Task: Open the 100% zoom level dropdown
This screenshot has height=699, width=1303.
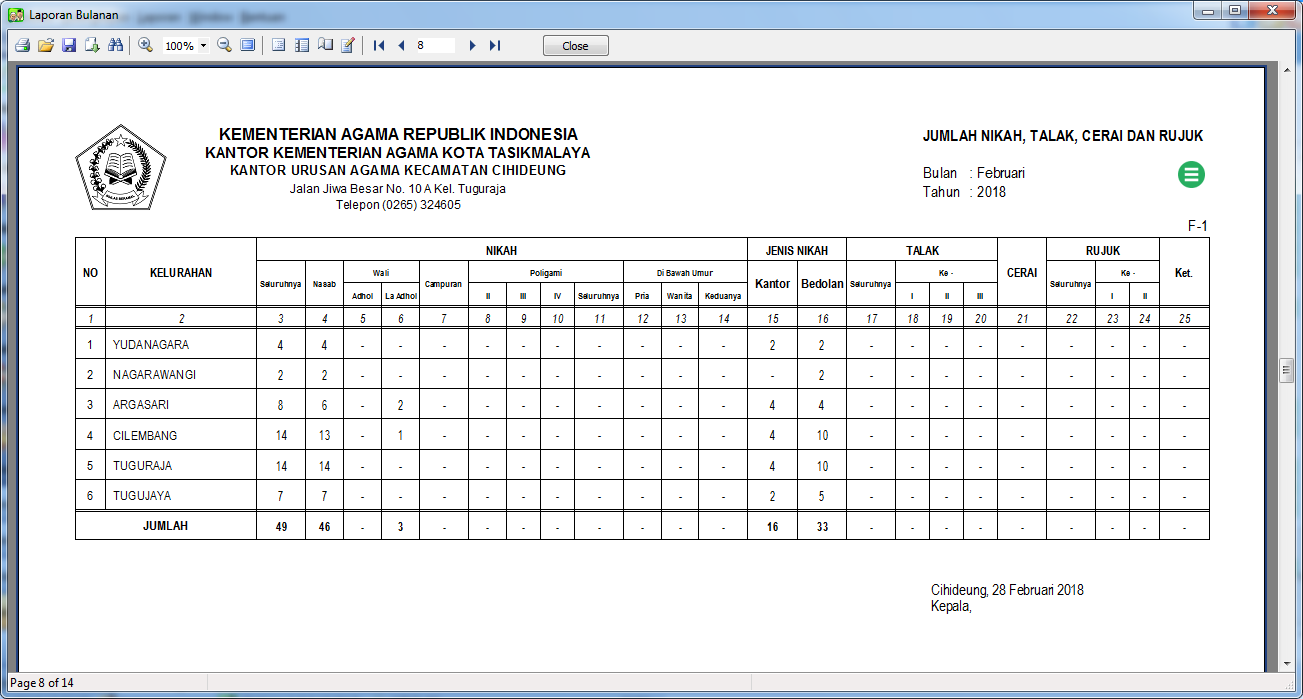Action: [x=204, y=44]
